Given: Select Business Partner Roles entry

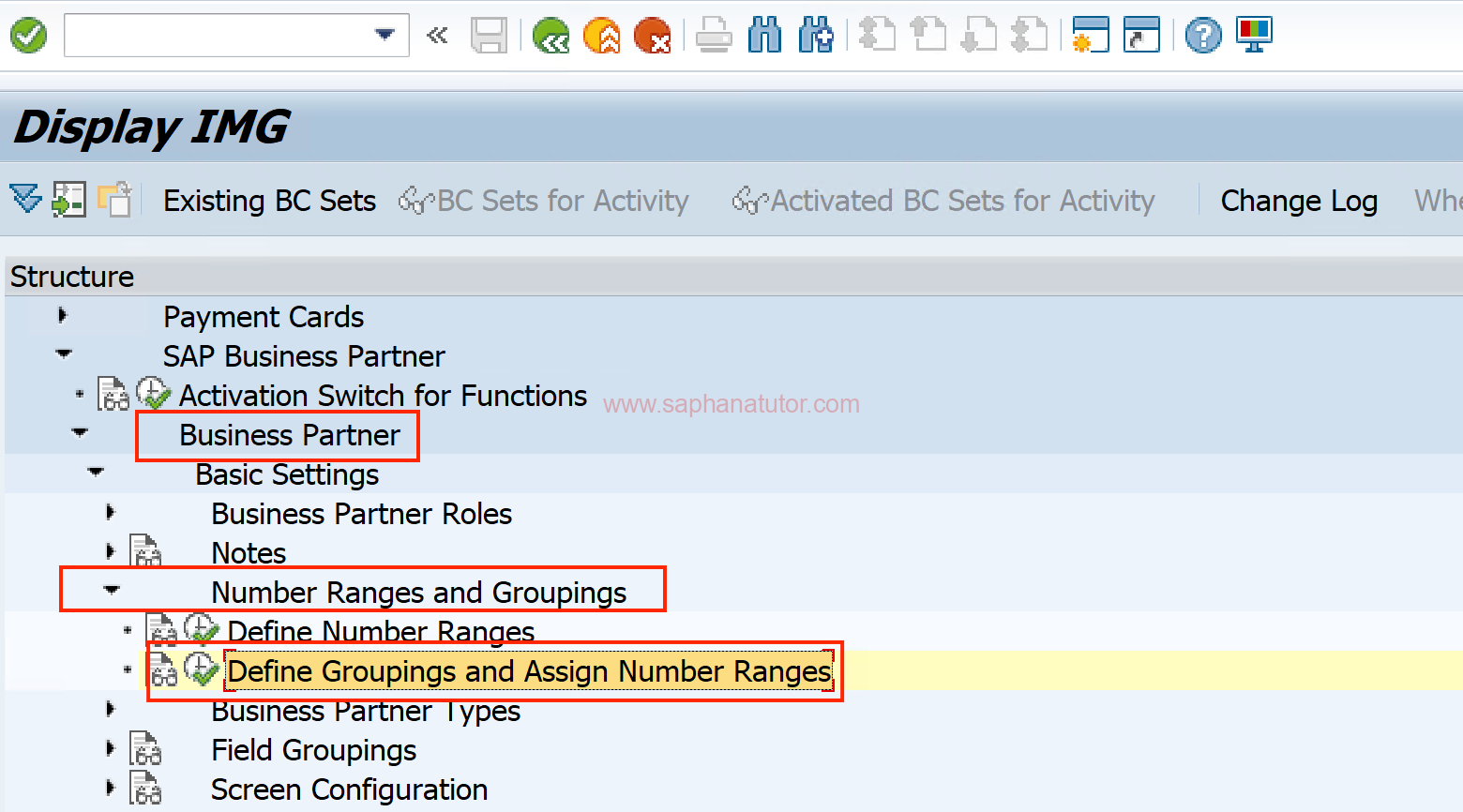Looking at the screenshot, I should click(x=361, y=514).
